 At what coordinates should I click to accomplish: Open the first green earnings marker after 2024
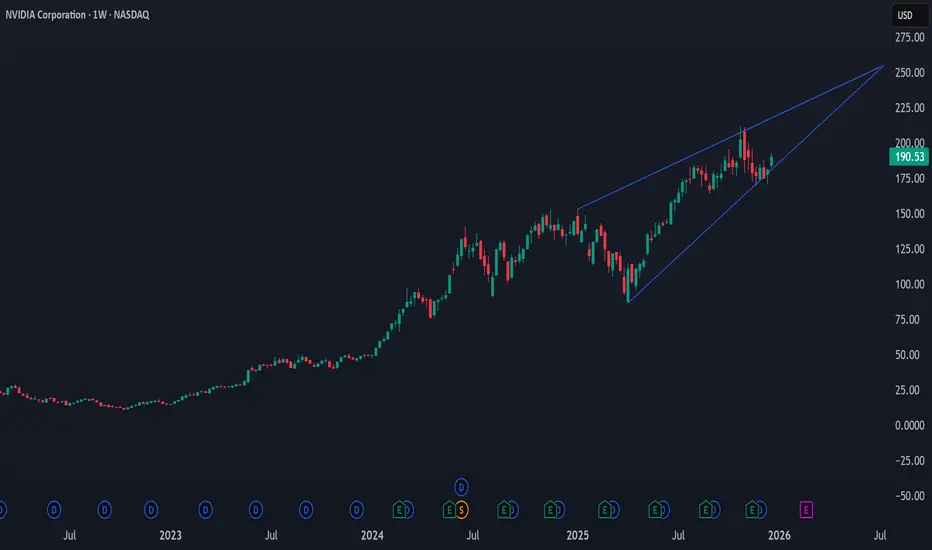pos(399,510)
